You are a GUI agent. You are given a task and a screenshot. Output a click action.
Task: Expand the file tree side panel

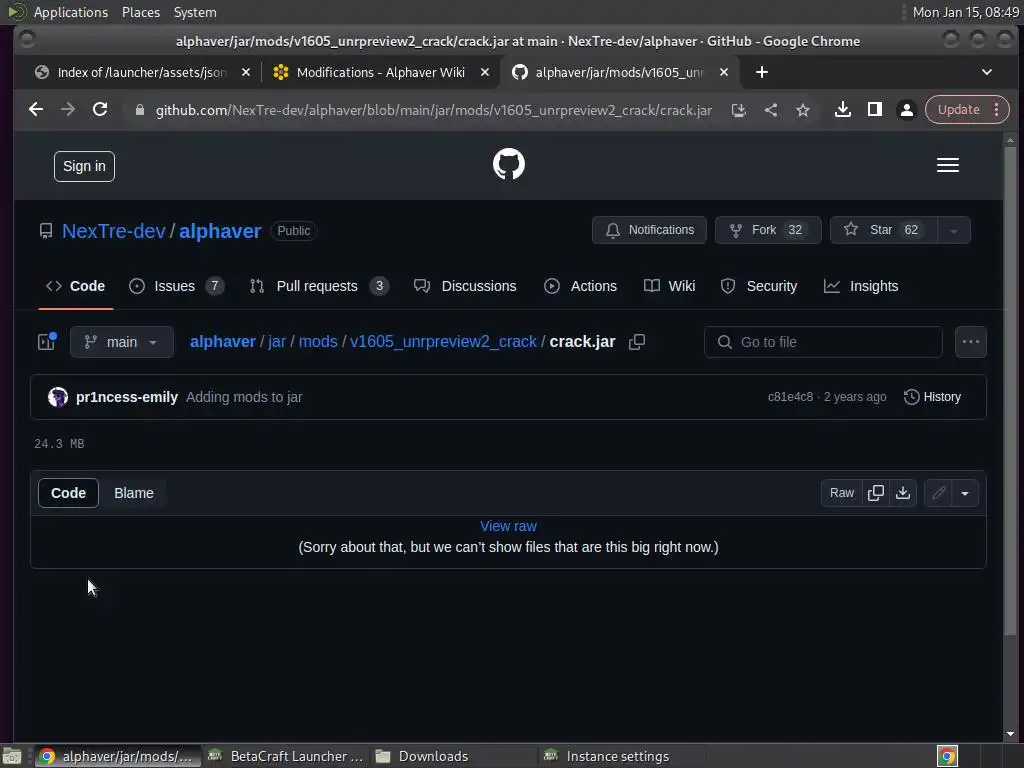click(47, 342)
